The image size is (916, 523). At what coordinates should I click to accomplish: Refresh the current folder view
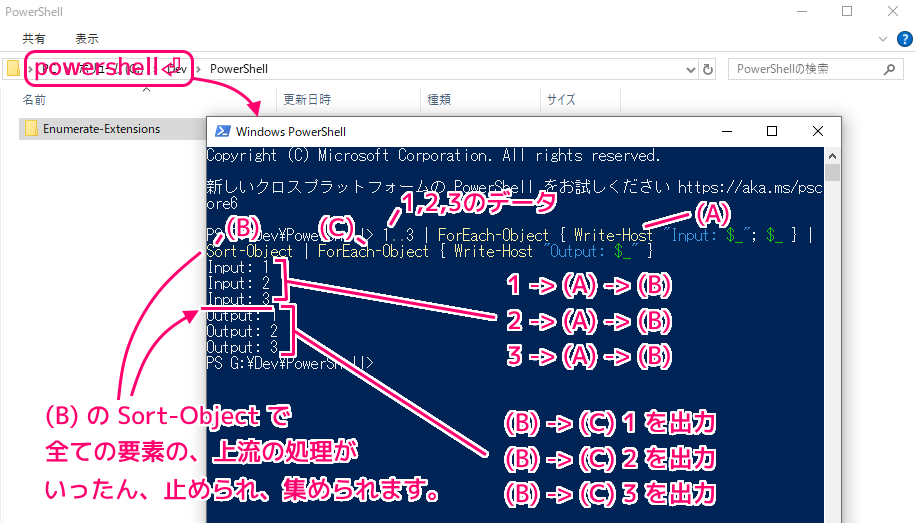[709, 70]
